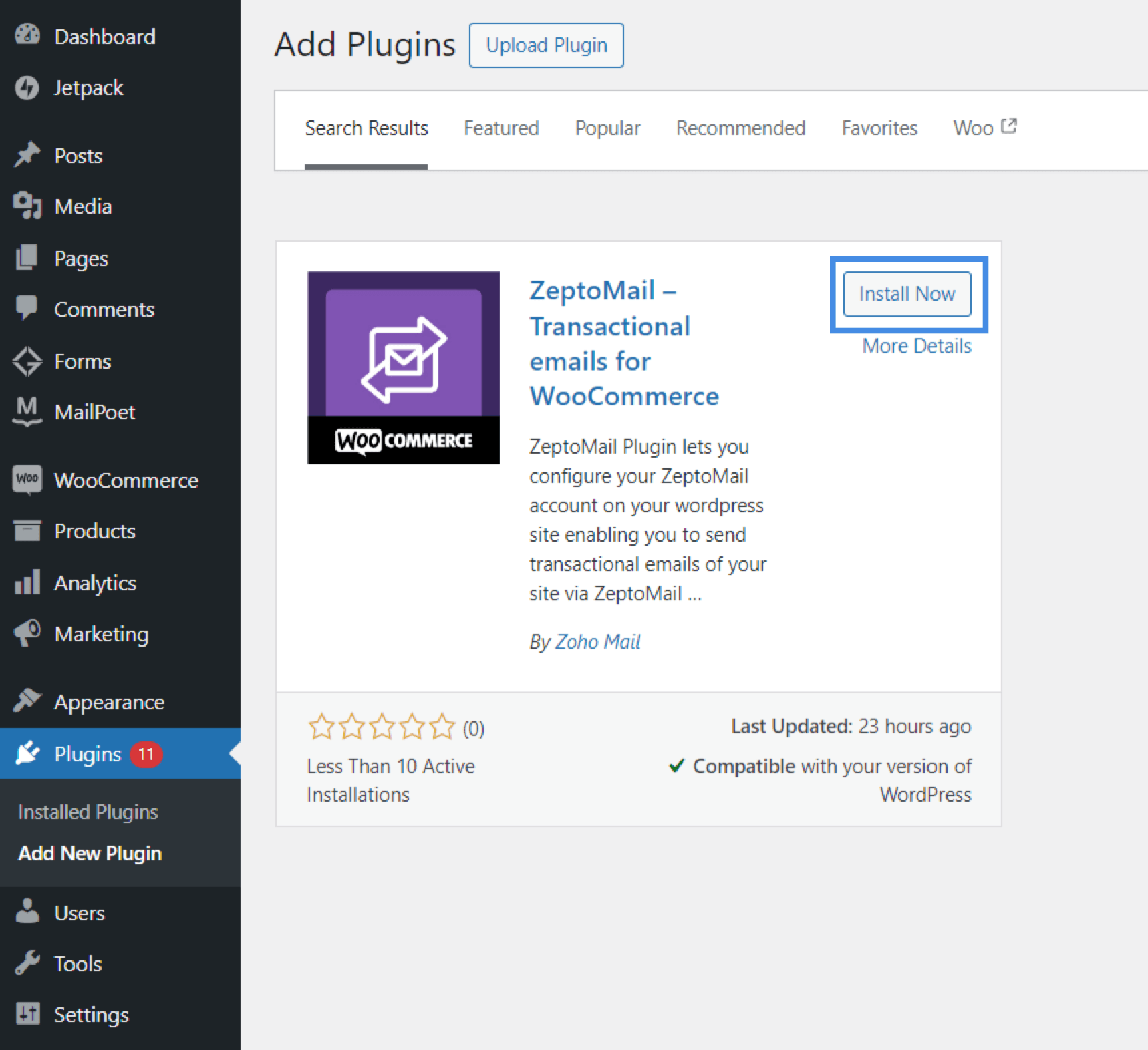Click the Jetpack lightning icon
1148x1050 pixels.
coord(27,87)
